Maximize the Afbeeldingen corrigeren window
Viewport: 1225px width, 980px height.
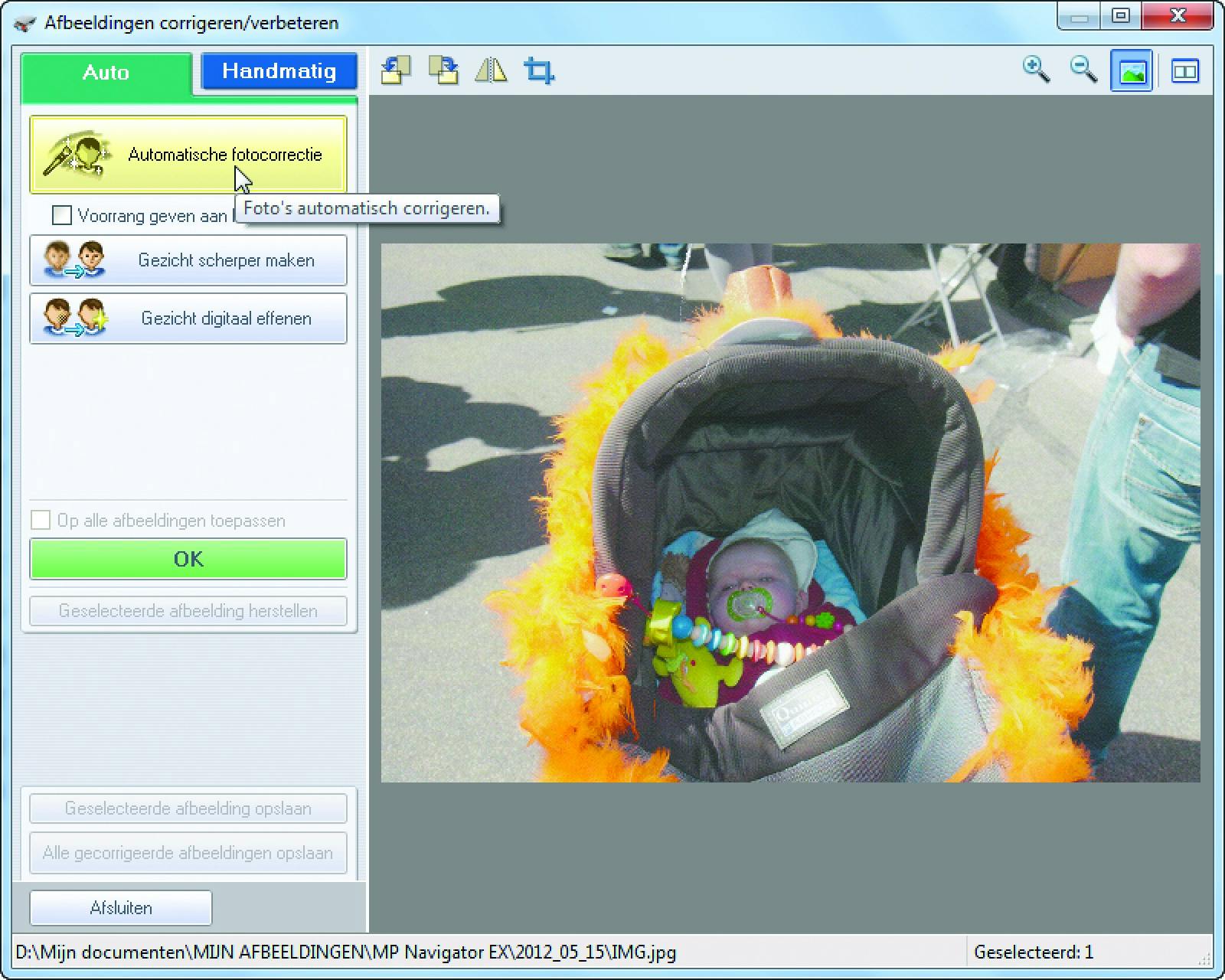1121,16
